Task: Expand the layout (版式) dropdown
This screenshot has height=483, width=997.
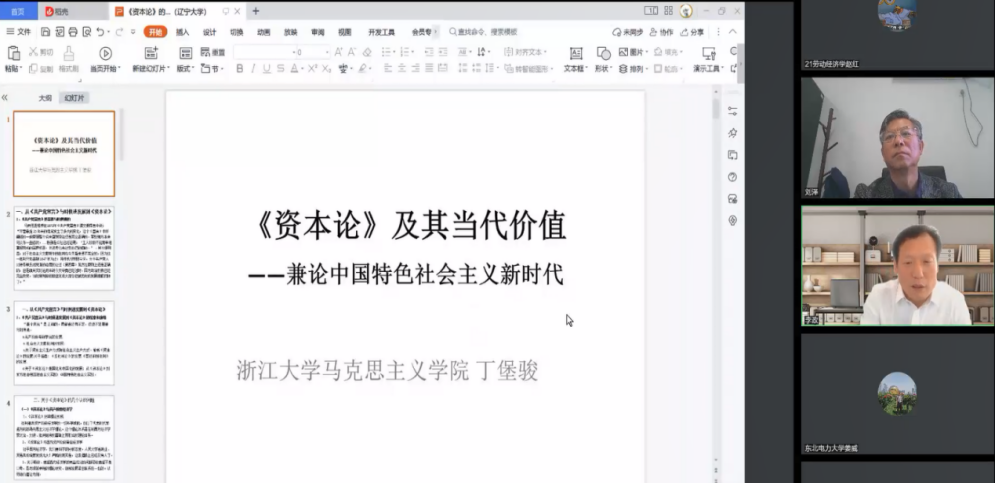Action: 186,69
